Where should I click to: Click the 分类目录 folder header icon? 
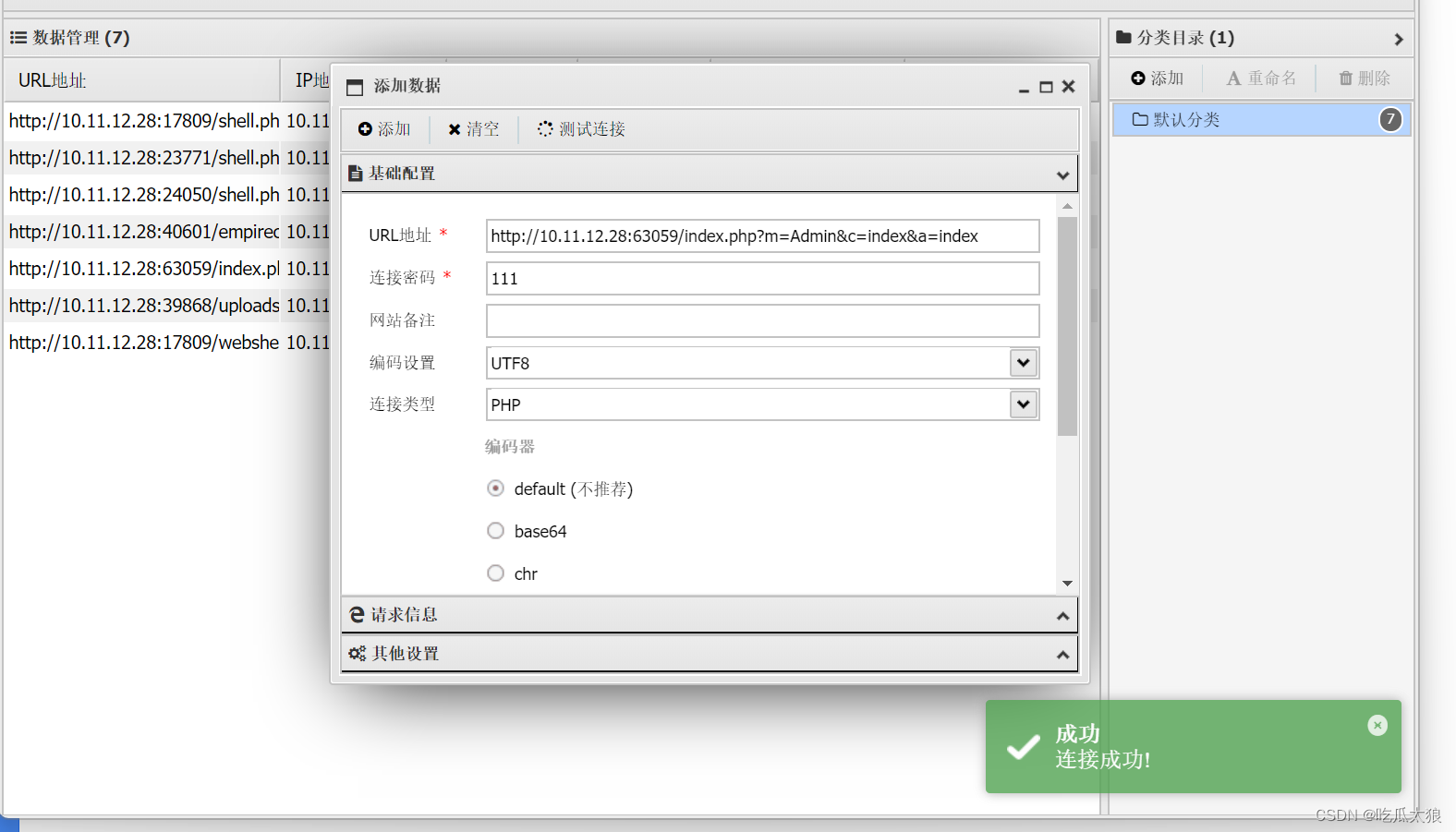(1123, 38)
